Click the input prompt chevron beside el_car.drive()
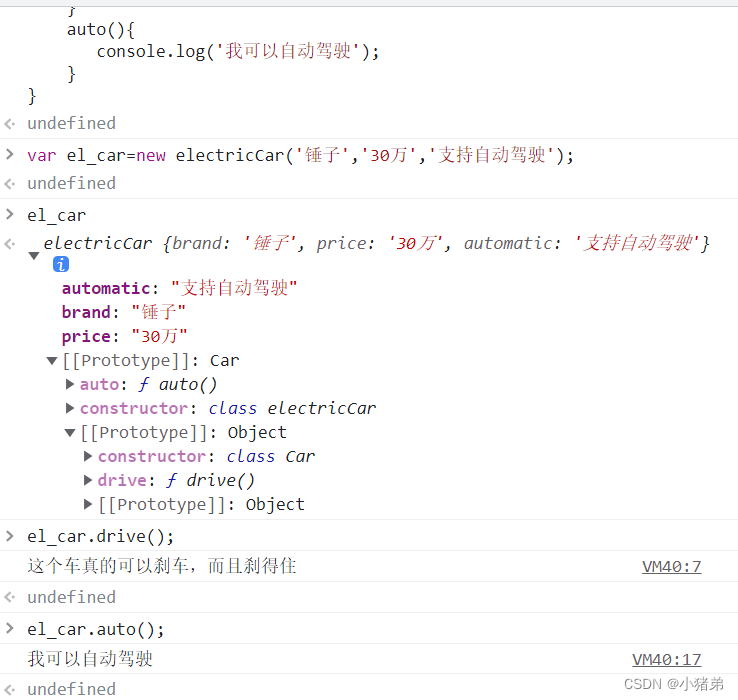The height and width of the screenshot is (700, 738). [10, 536]
